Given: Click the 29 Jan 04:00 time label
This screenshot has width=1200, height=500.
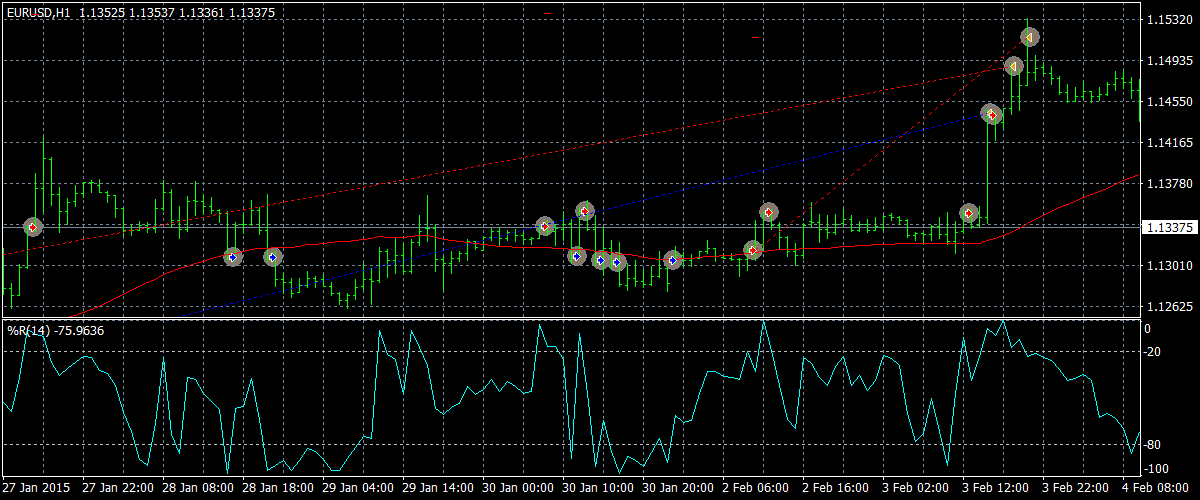Looking at the screenshot, I should pos(358,488).
